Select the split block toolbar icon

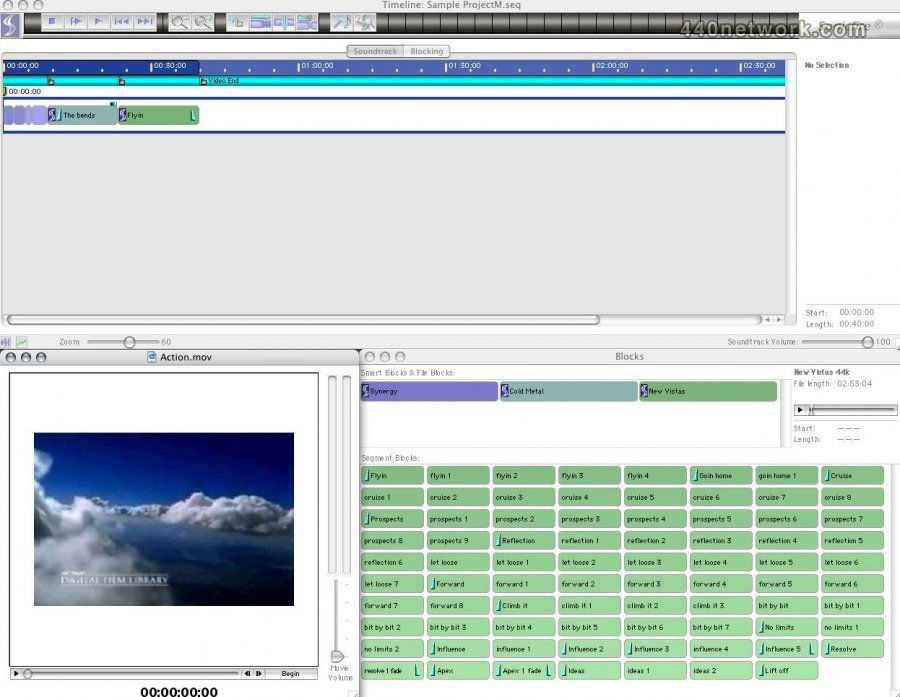click(284, 22)
